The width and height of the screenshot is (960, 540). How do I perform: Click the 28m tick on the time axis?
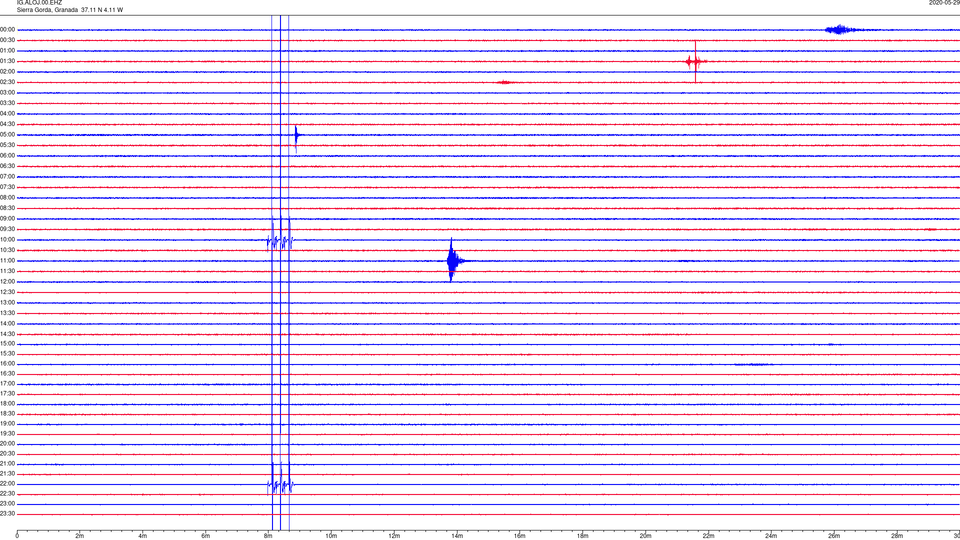[x=897, y=536]
